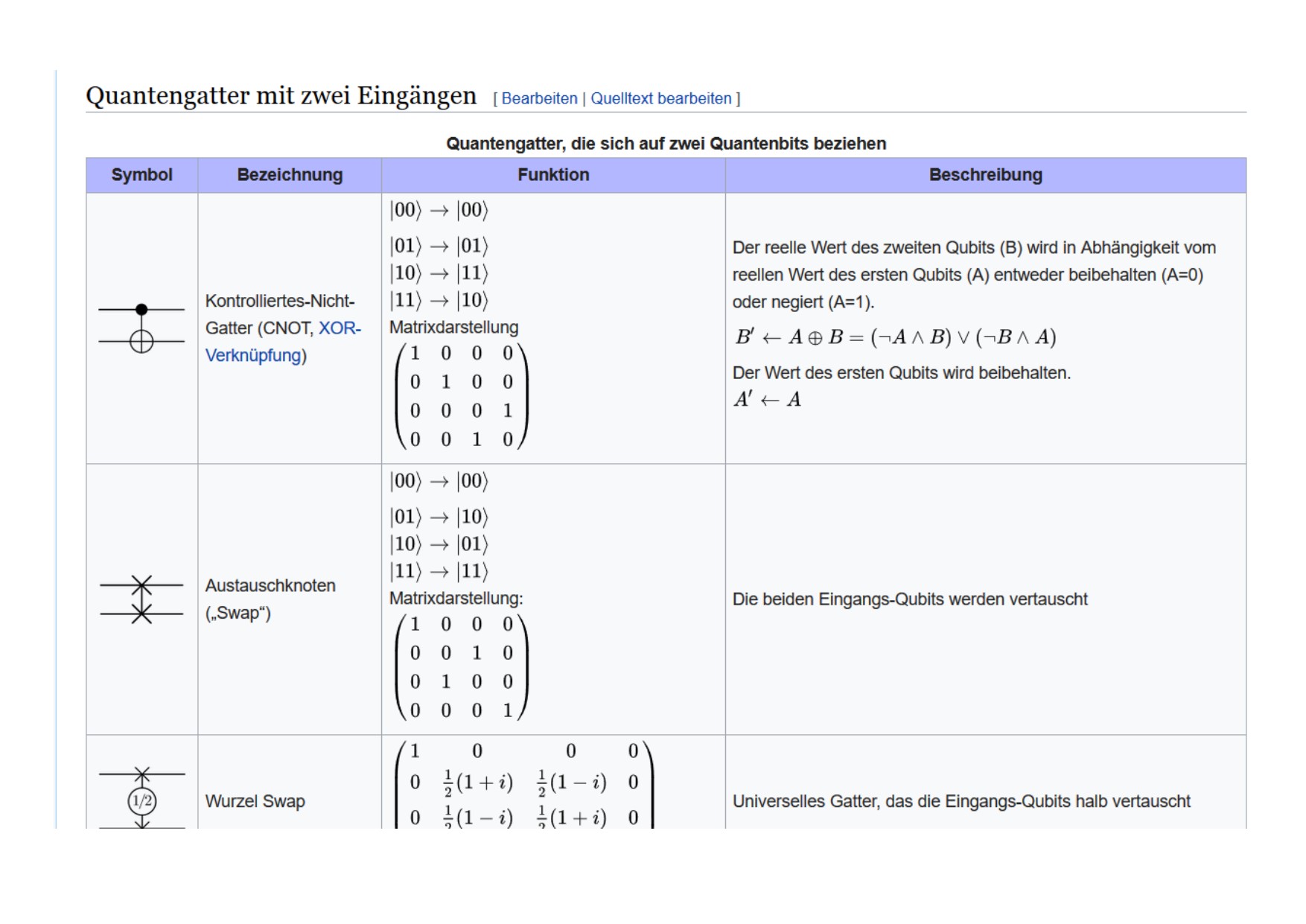The image size is (1306, 924).
Task: Click the Wurzel Swap name label
Action: pyautogui.click(x=255, y=801)
